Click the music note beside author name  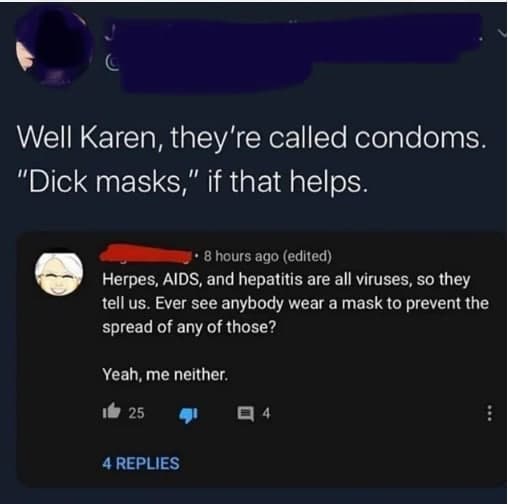[x=109, y=33]
